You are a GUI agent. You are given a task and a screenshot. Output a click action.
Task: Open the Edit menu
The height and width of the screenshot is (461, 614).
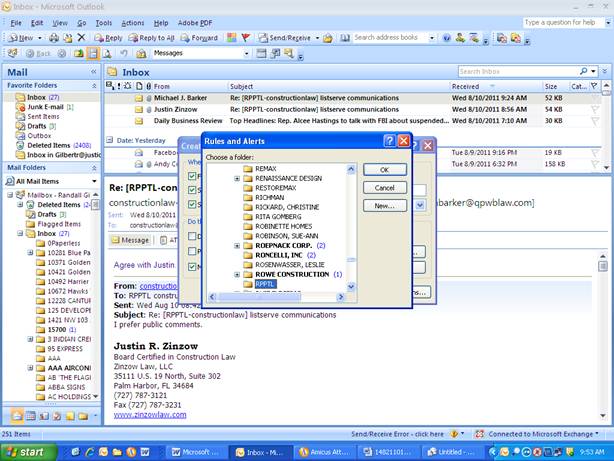coord(37,23)
